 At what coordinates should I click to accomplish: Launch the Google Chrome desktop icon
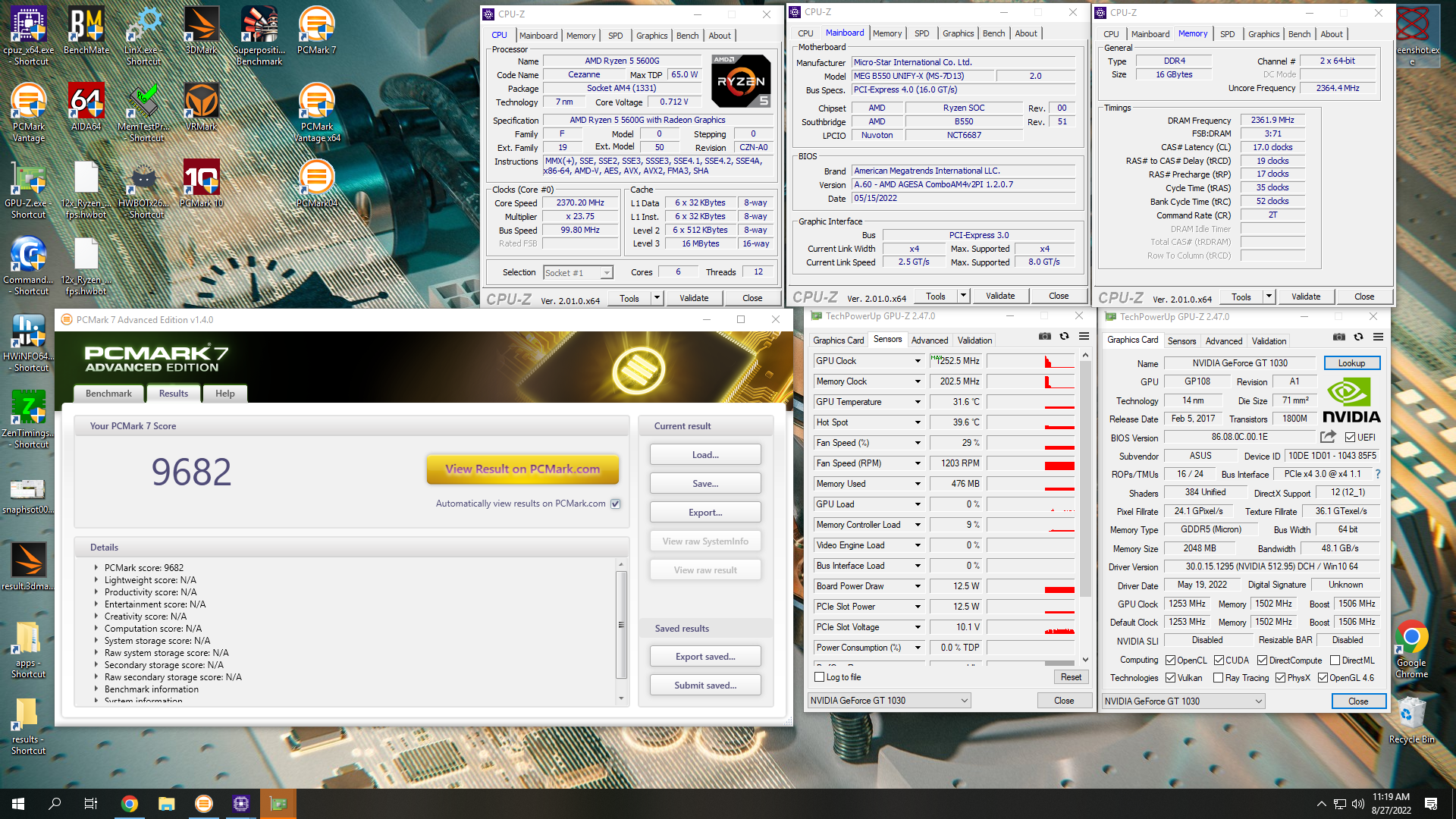tap(1411, 650)
